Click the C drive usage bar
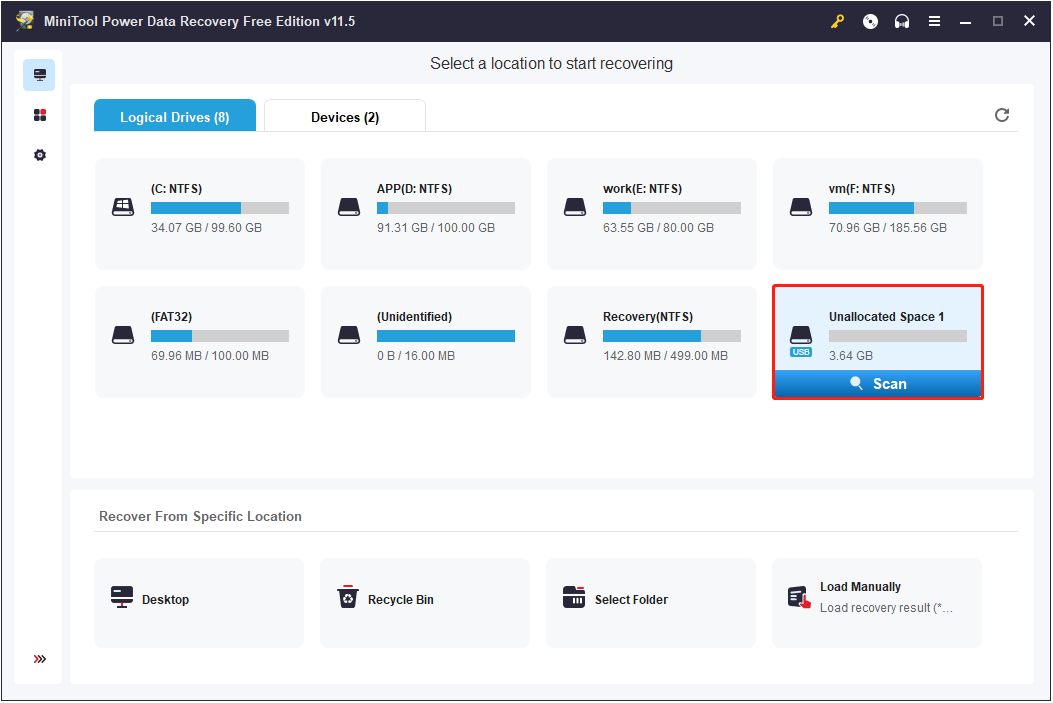This screenshot has width=1053, height=703. click(220, 208)
